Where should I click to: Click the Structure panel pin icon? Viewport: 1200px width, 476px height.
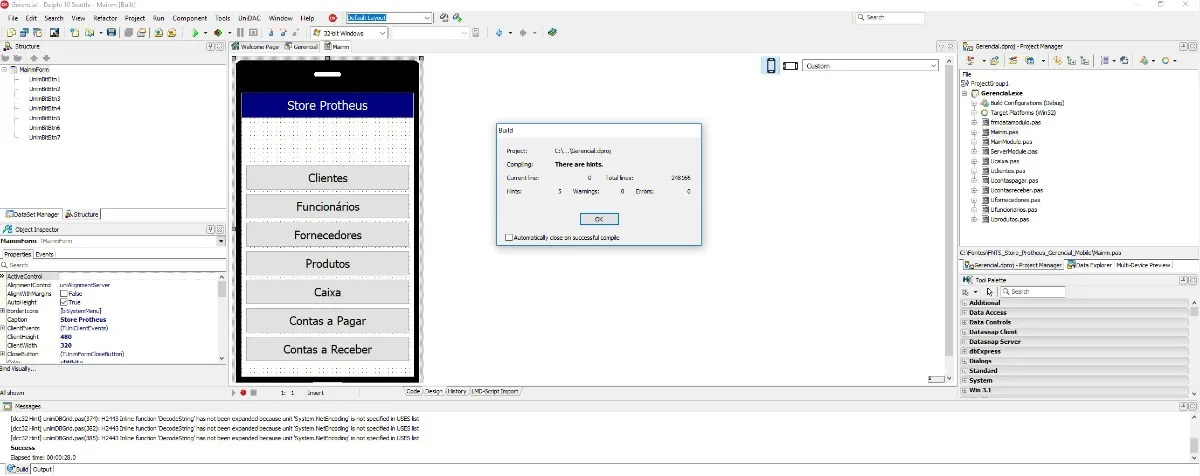point(211,46)
